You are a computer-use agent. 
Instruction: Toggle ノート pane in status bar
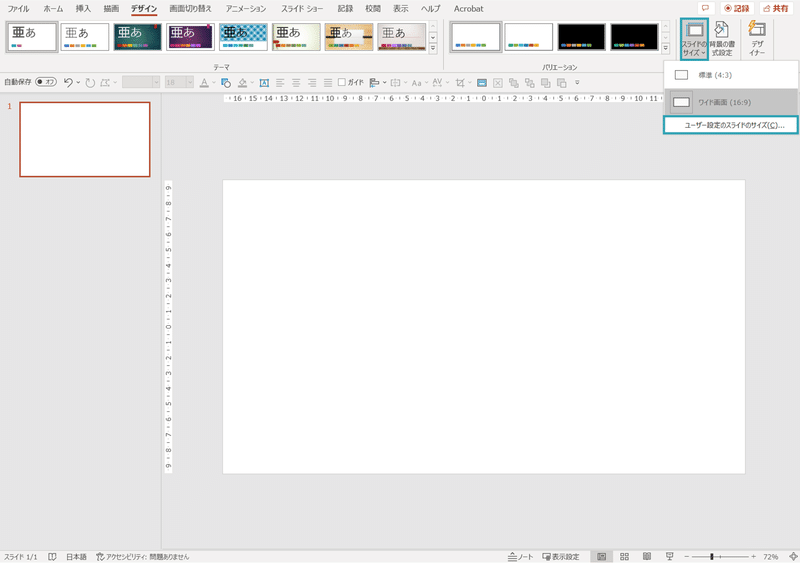click(520, 556)
